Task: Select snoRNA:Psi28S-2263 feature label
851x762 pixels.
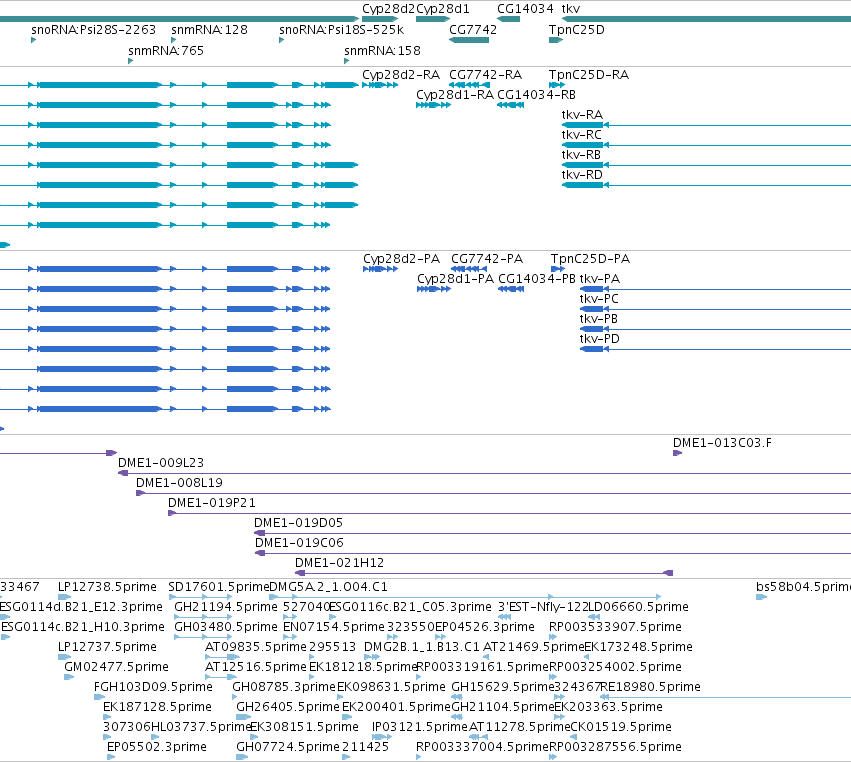Action: pyautogui.click(x=93, y=30)
